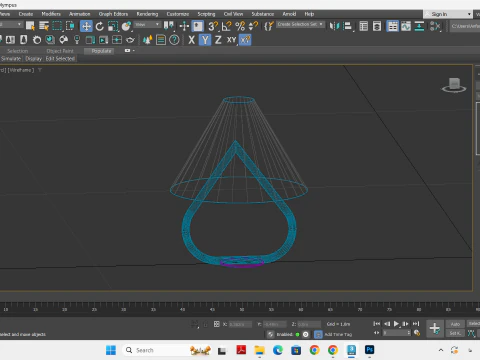Viewport: 480px width, 360px height.
Task: Toggle Keyboard Shortcut Override button
Action: (x=198, y=26)
